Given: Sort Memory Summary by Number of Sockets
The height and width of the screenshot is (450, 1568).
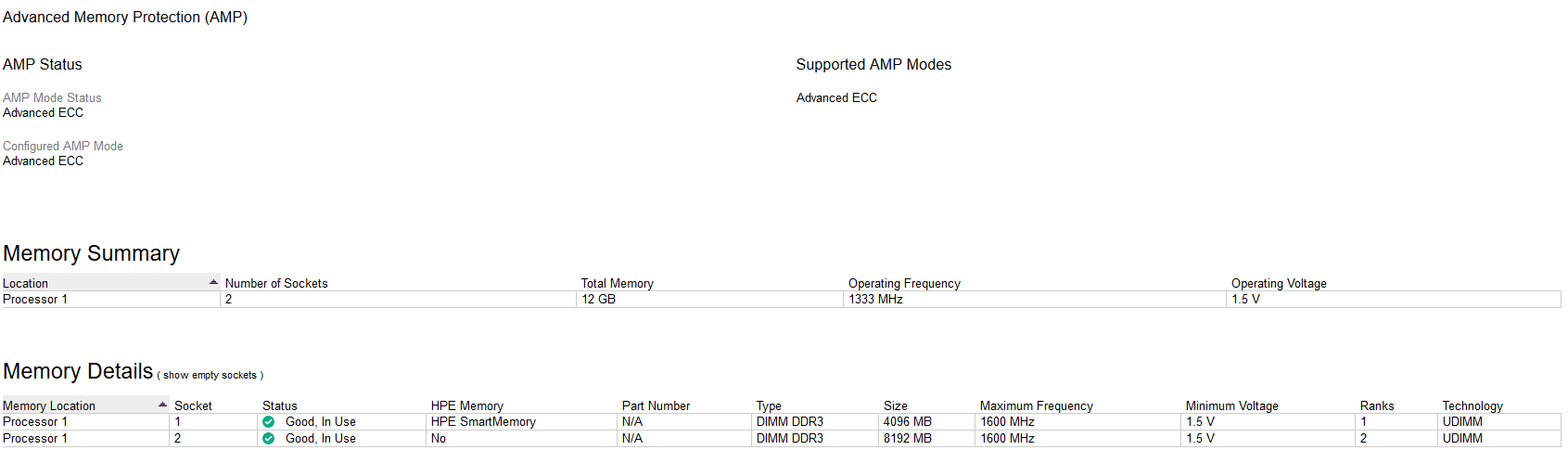Looking at the screenshot, I should point(276,284).
